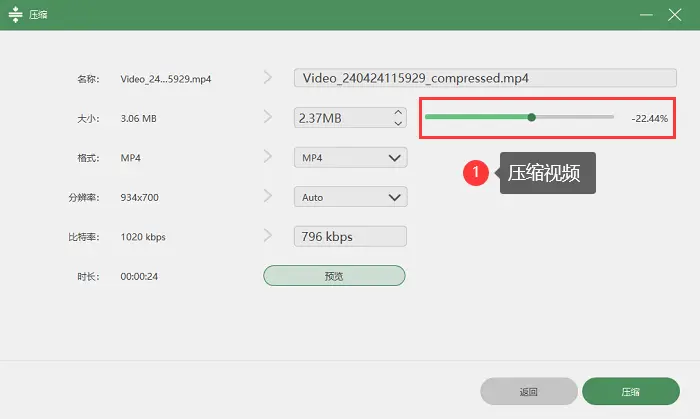Click the 预览 preview button
This screenshot has height=419, width=700.
(334, 276)
